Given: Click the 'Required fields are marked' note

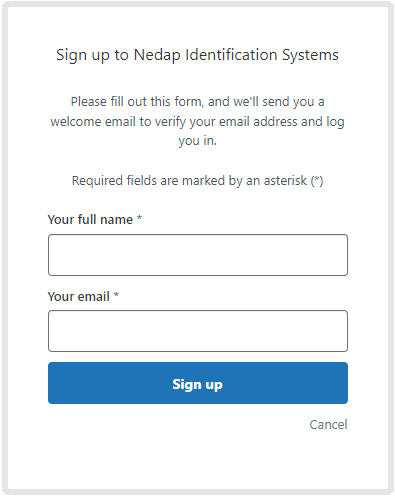Looking at the screenshot, I should (x=197, y=181).
